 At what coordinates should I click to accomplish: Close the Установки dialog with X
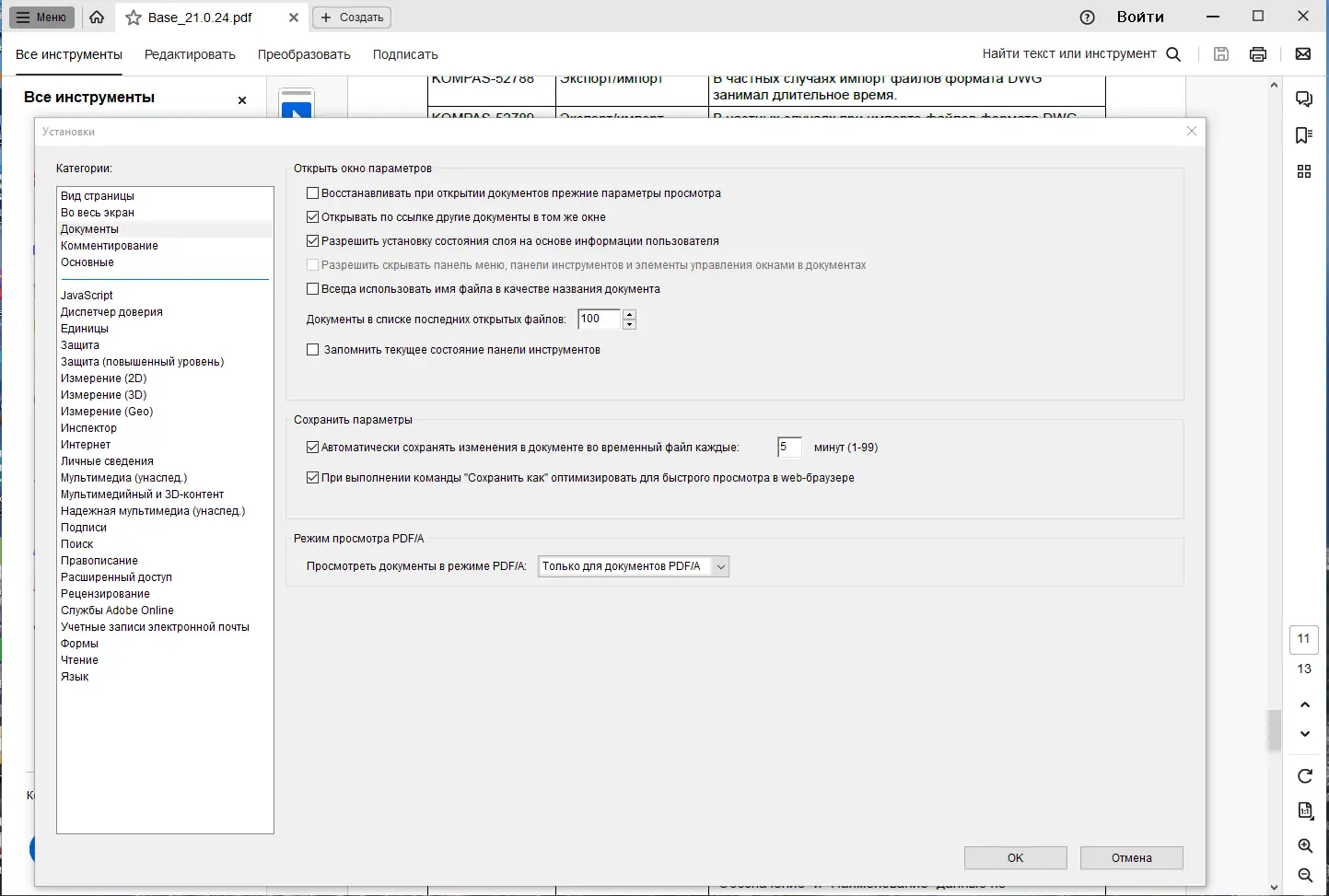[x=1192, y=131]
